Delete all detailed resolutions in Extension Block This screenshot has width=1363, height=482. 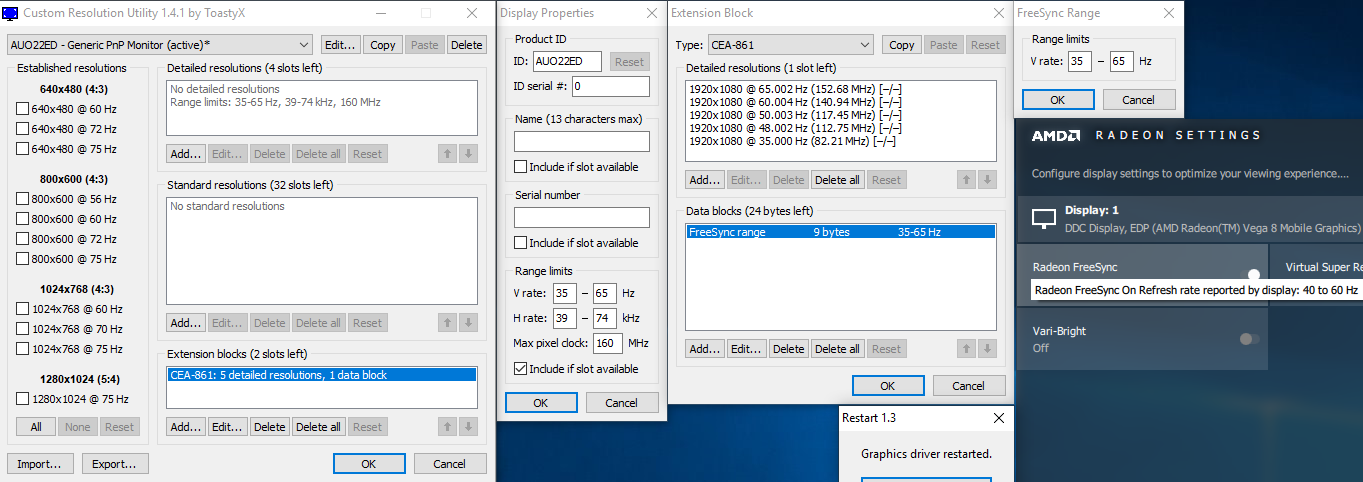click(x=837, y=180)
